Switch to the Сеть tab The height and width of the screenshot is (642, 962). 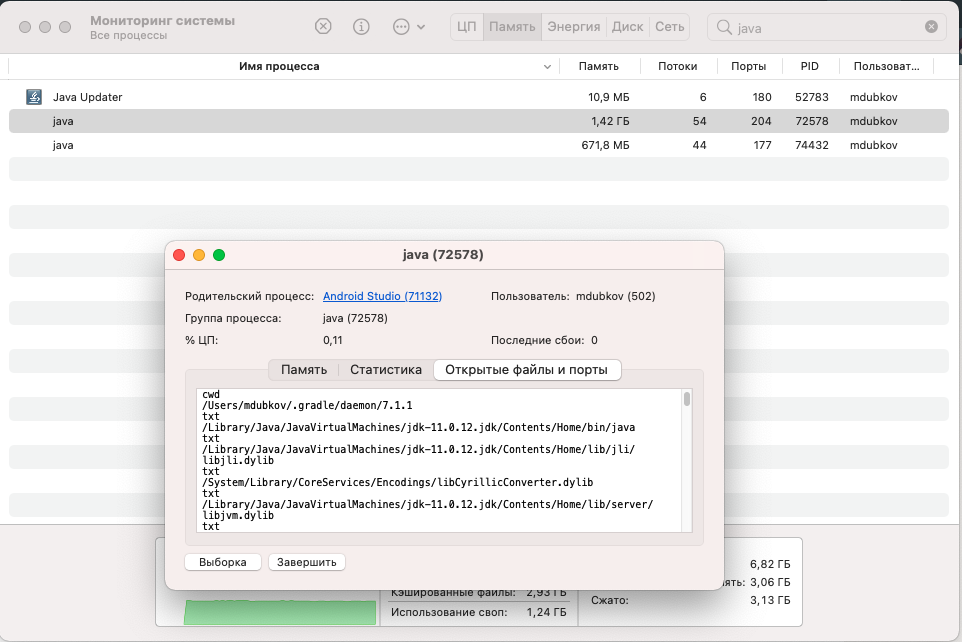(669, 27)
